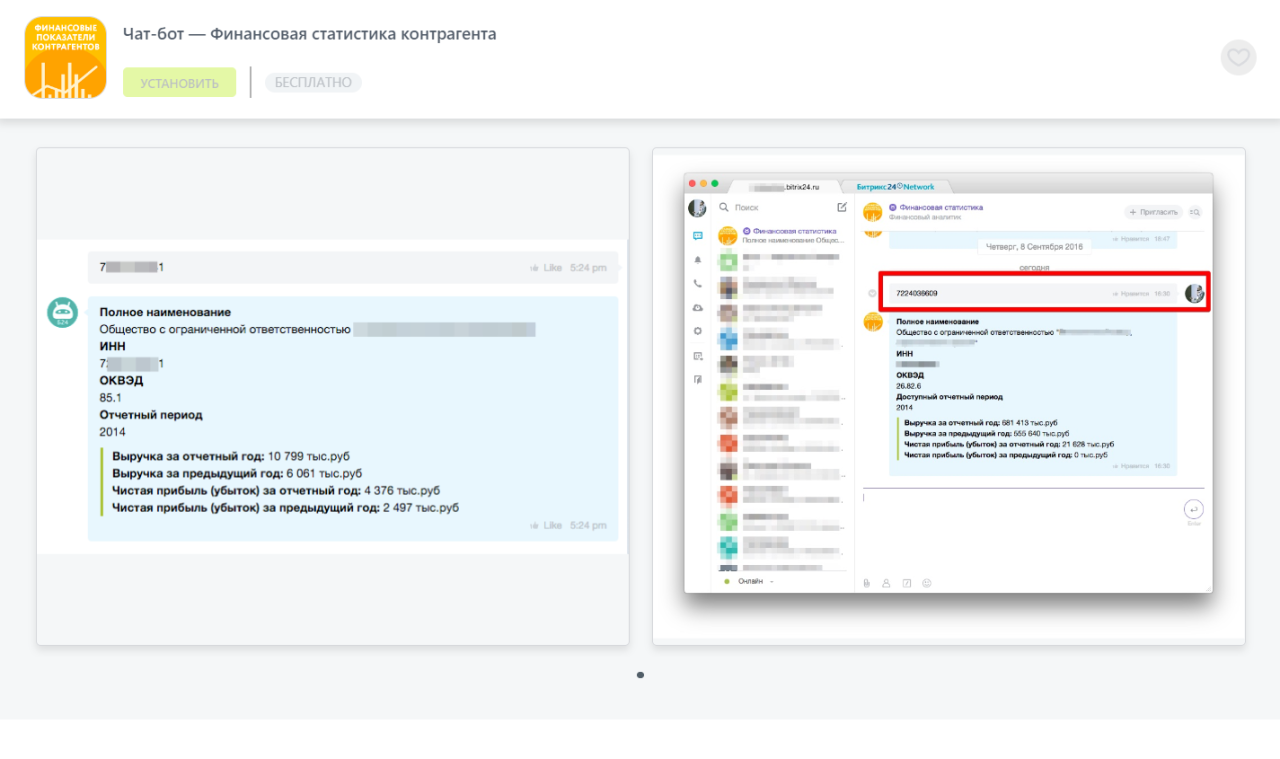Click the notifications bell sidebar icon in the messenger
Image resolution: width=1280 pixels, height=759 pixels.
[x=697, y=260]
